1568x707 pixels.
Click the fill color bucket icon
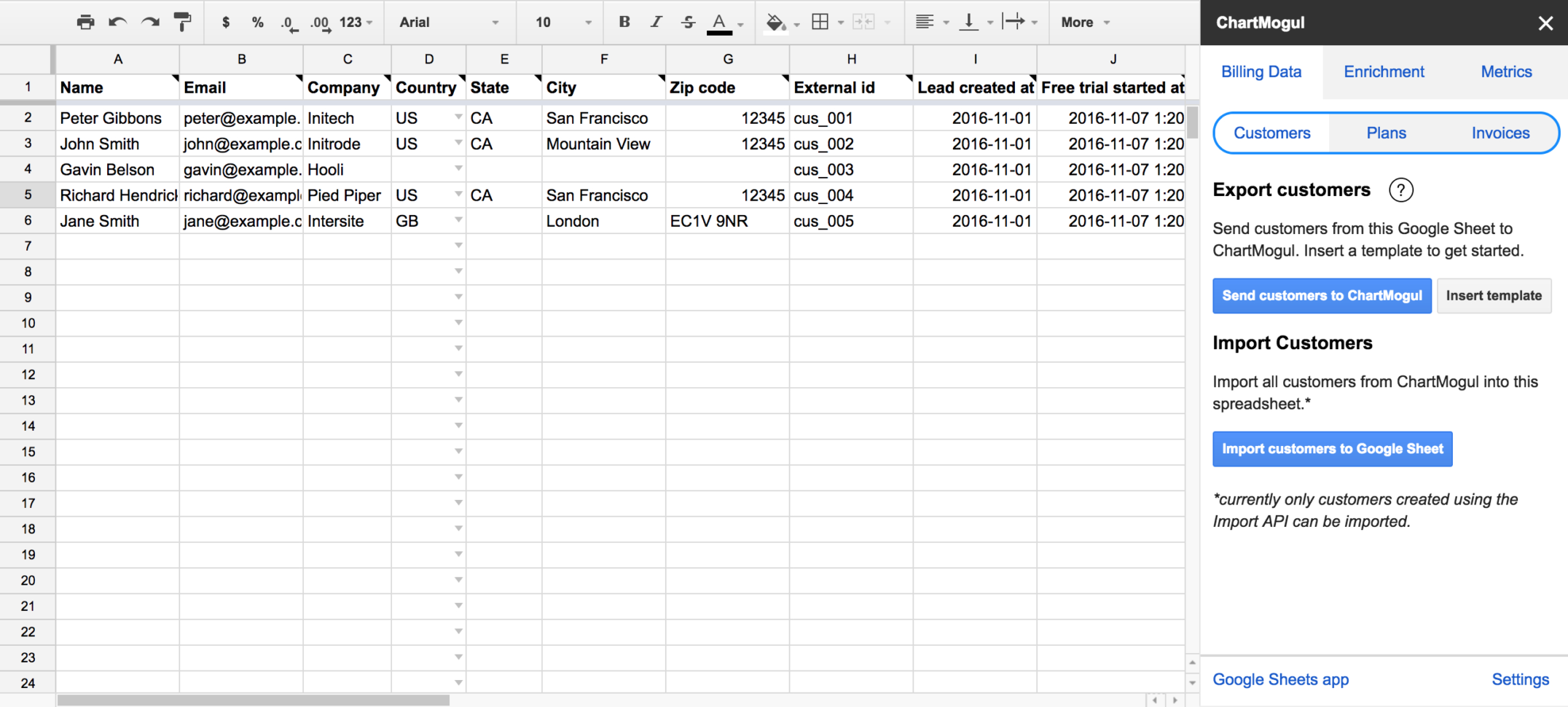click(x=775, y=22)
